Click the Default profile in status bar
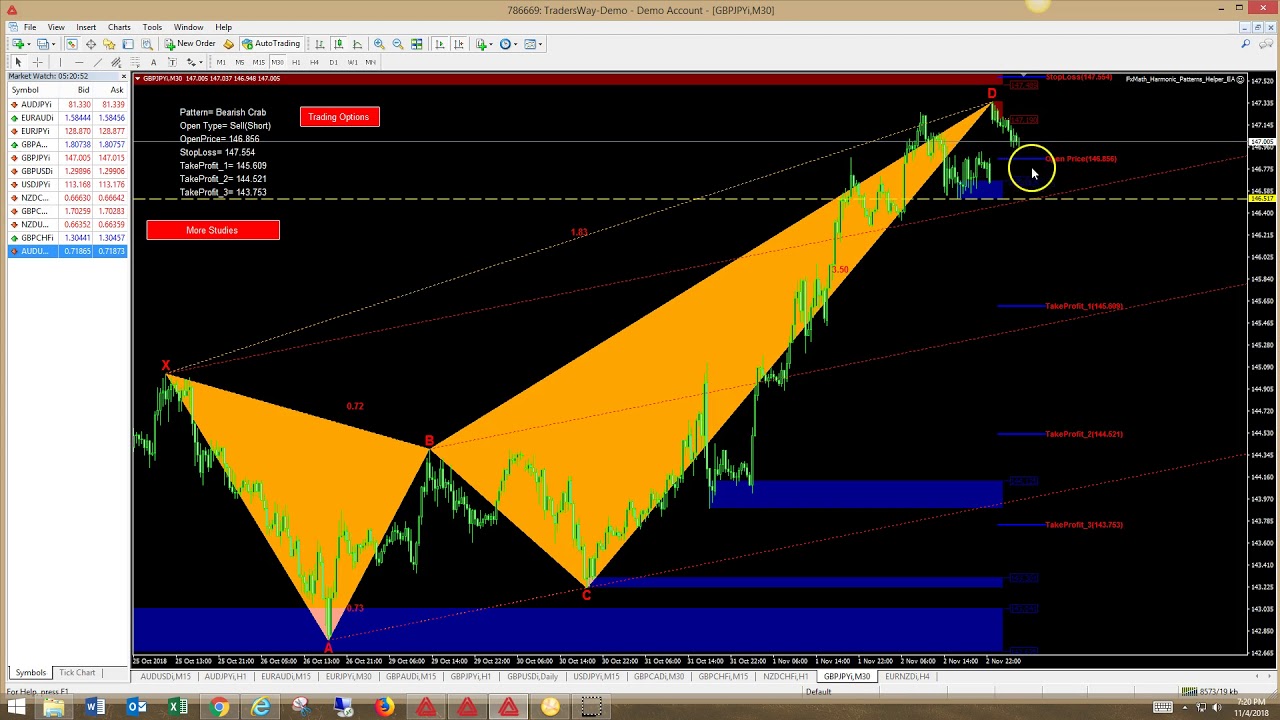The width and height of the screenshot is (1280, 720). point(818,692)
